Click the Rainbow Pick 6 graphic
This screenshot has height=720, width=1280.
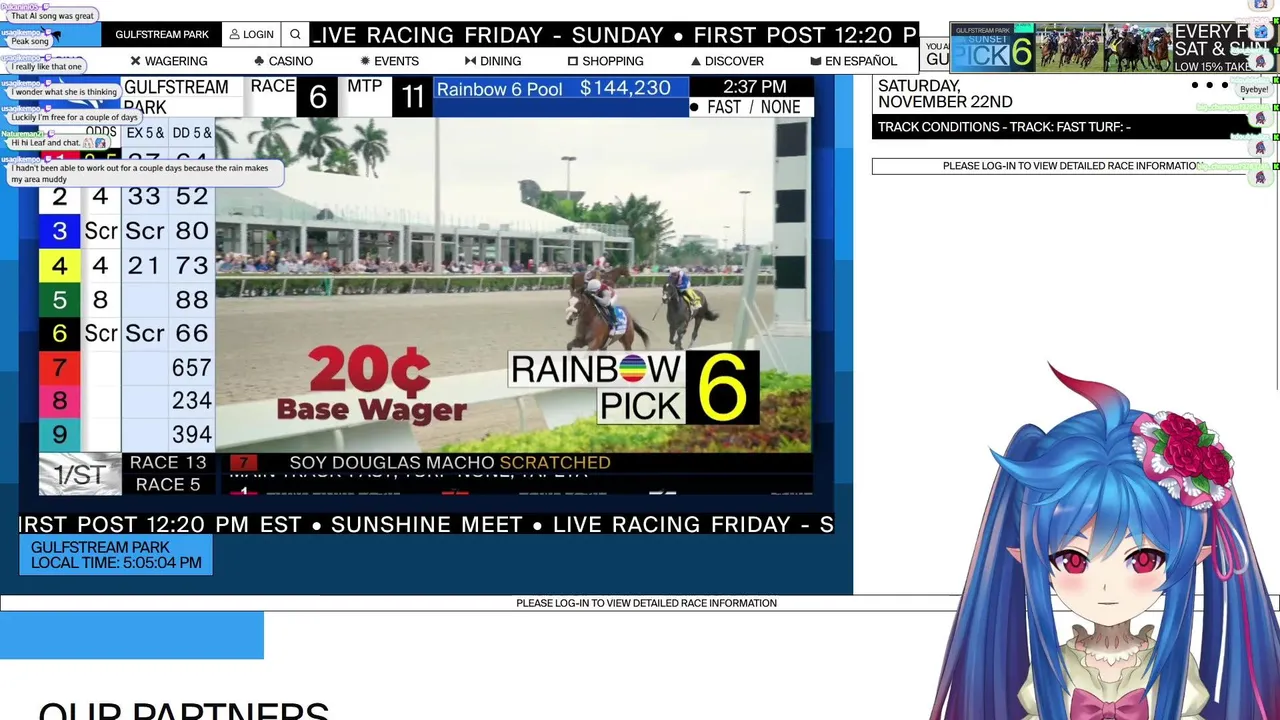coord(634,386)
